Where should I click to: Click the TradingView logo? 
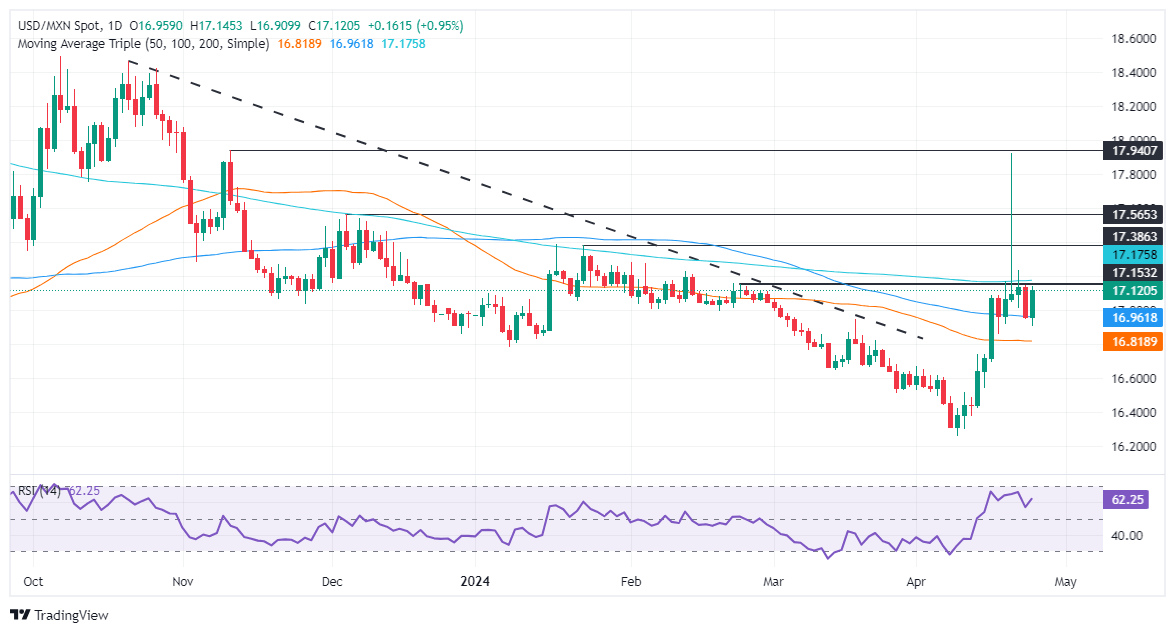click(59, 615)
